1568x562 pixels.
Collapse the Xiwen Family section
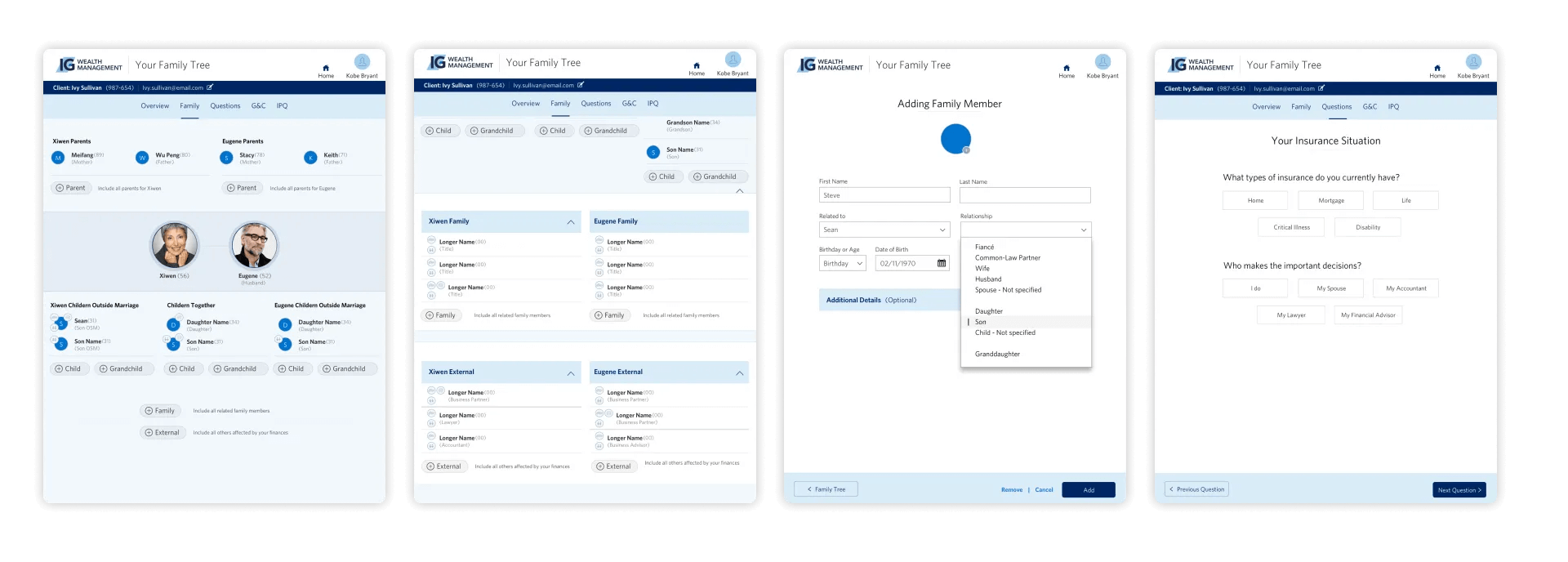point(571,222)
